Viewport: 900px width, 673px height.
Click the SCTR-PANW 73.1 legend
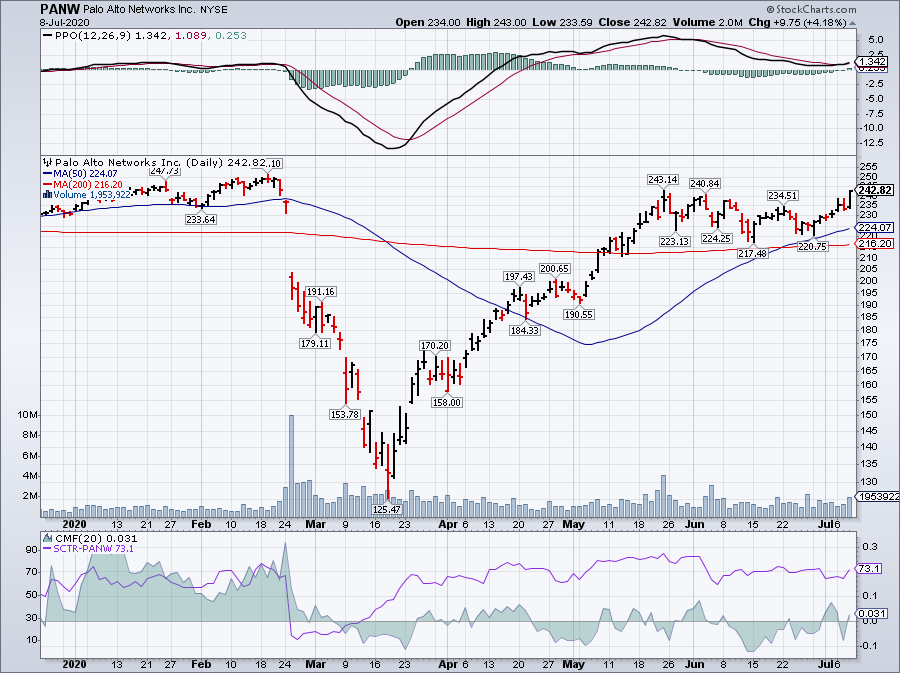tap(94, 549)
